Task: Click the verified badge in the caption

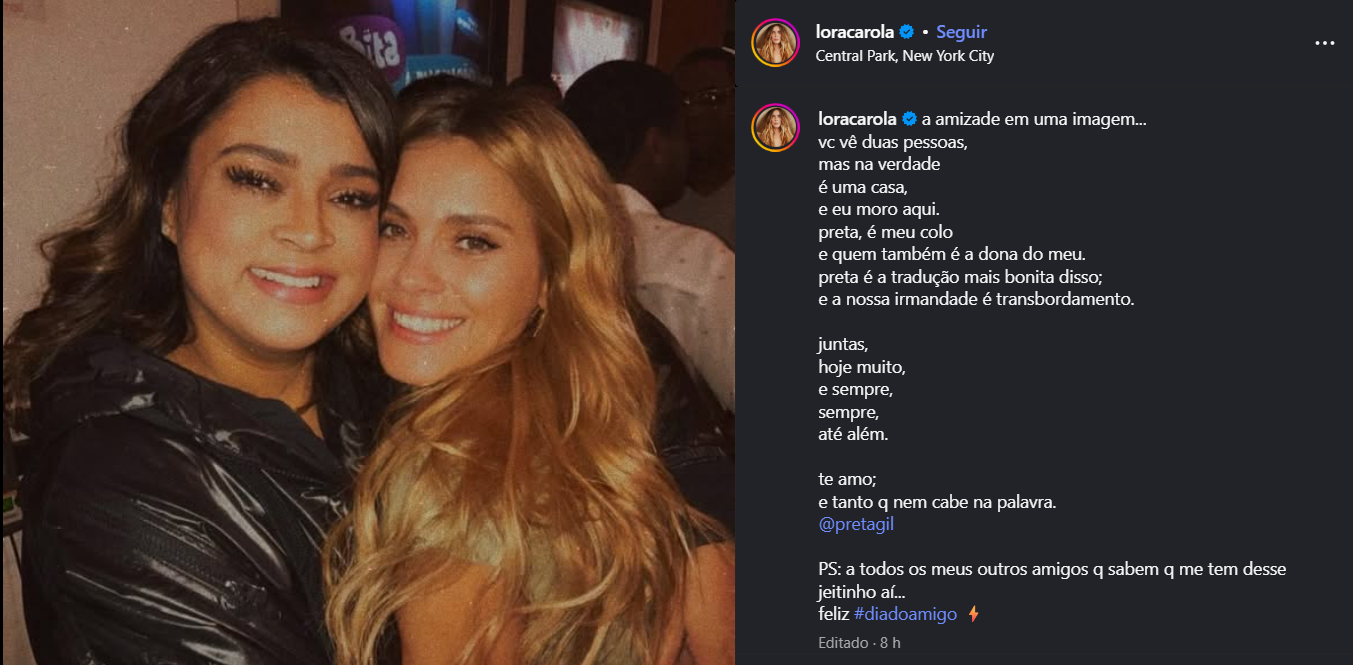Action: coord(908,119)
